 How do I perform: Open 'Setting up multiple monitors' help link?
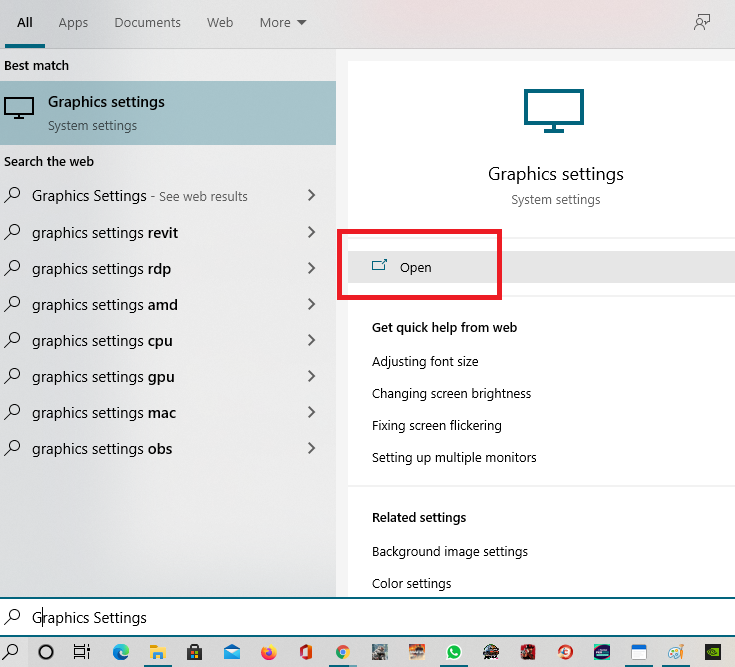click(x=454, y=457)
